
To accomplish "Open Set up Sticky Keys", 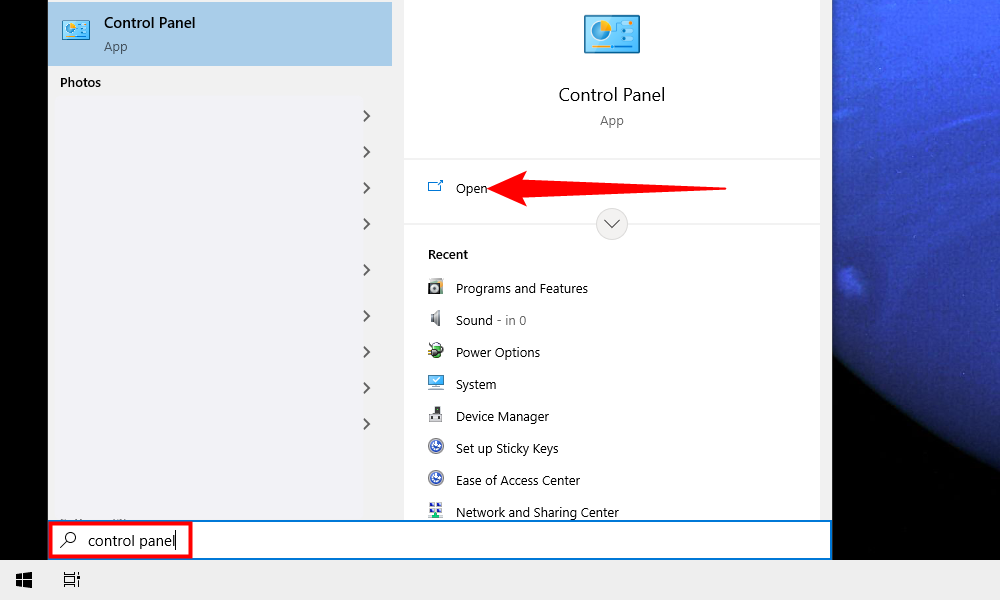I will click(x=506, y=448).
